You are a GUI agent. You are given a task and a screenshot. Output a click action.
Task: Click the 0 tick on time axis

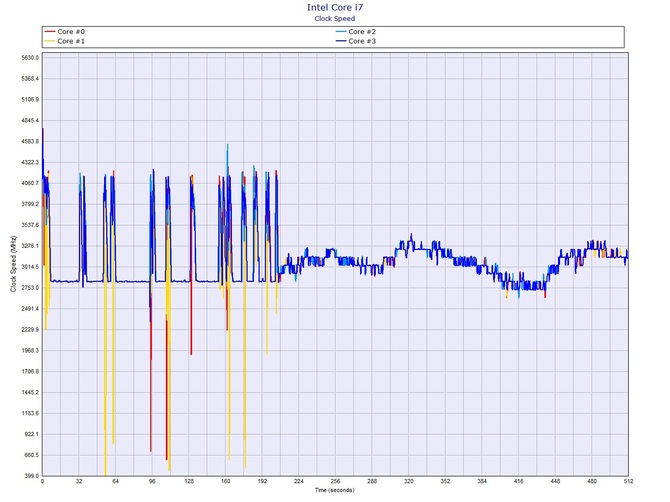tap(42, 481)
